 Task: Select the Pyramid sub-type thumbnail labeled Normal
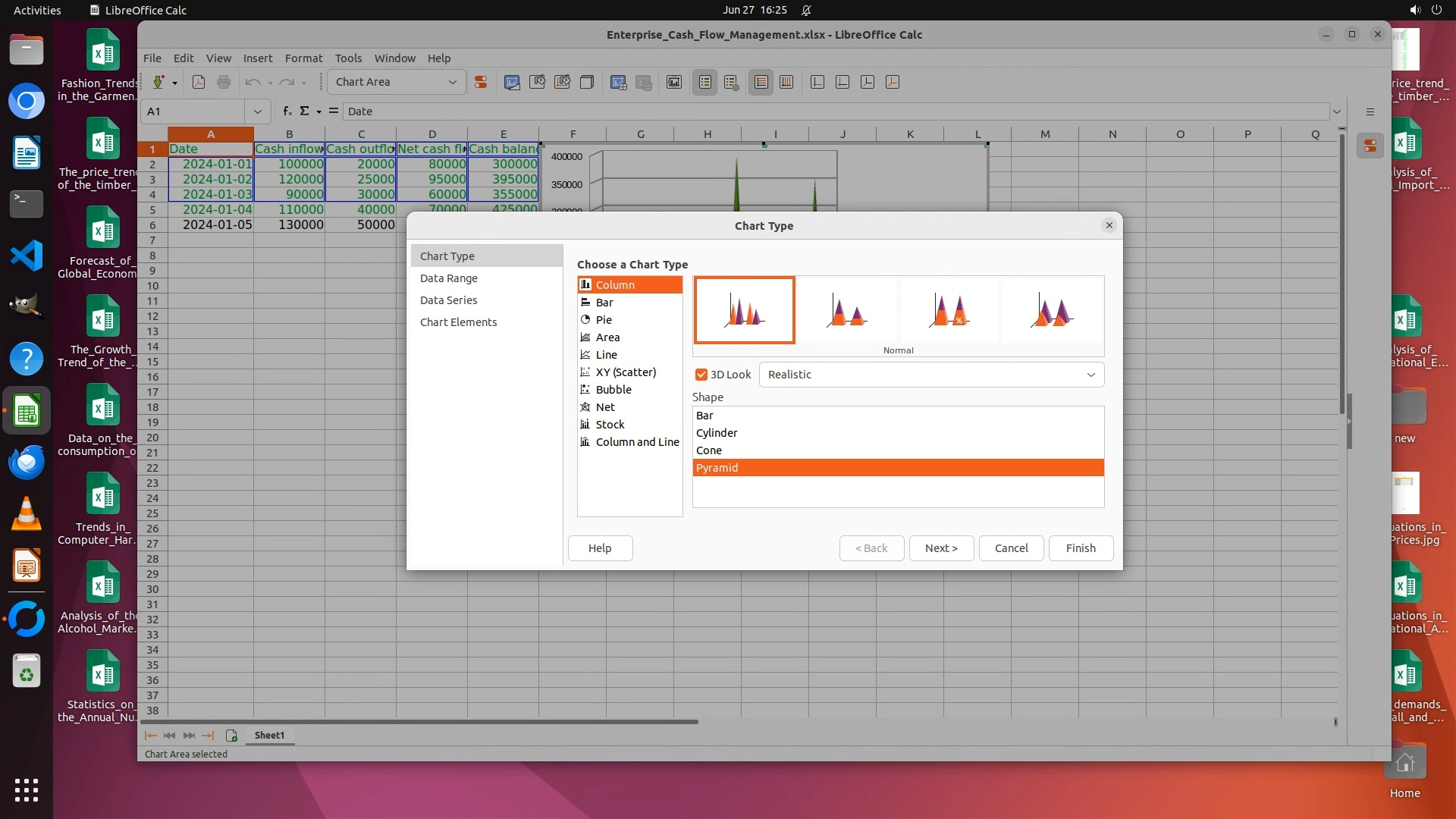[744, 310]
